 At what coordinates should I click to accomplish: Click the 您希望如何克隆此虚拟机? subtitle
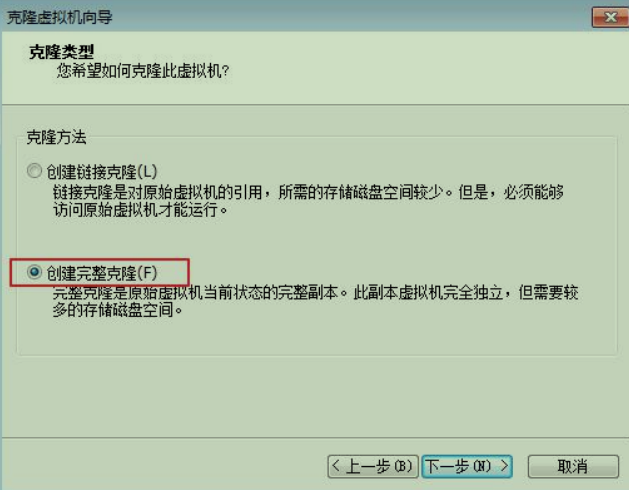143,71
